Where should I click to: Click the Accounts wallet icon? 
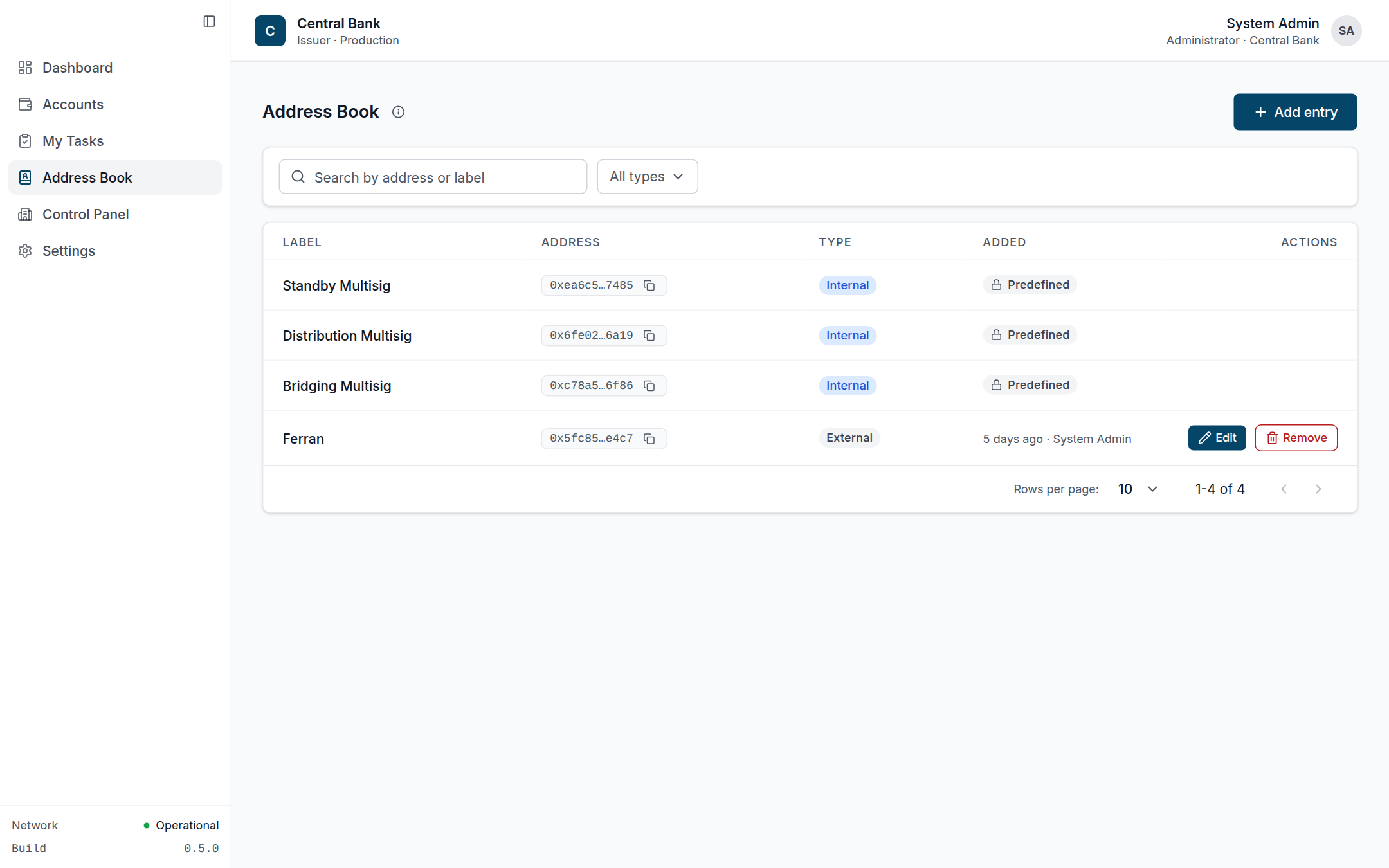25,104
